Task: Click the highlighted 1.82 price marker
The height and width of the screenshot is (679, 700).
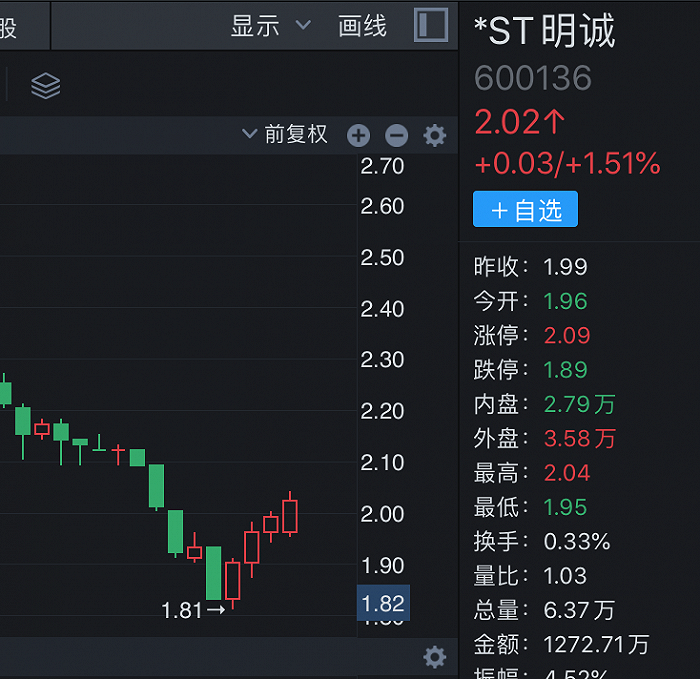Action: coord(383,603)
